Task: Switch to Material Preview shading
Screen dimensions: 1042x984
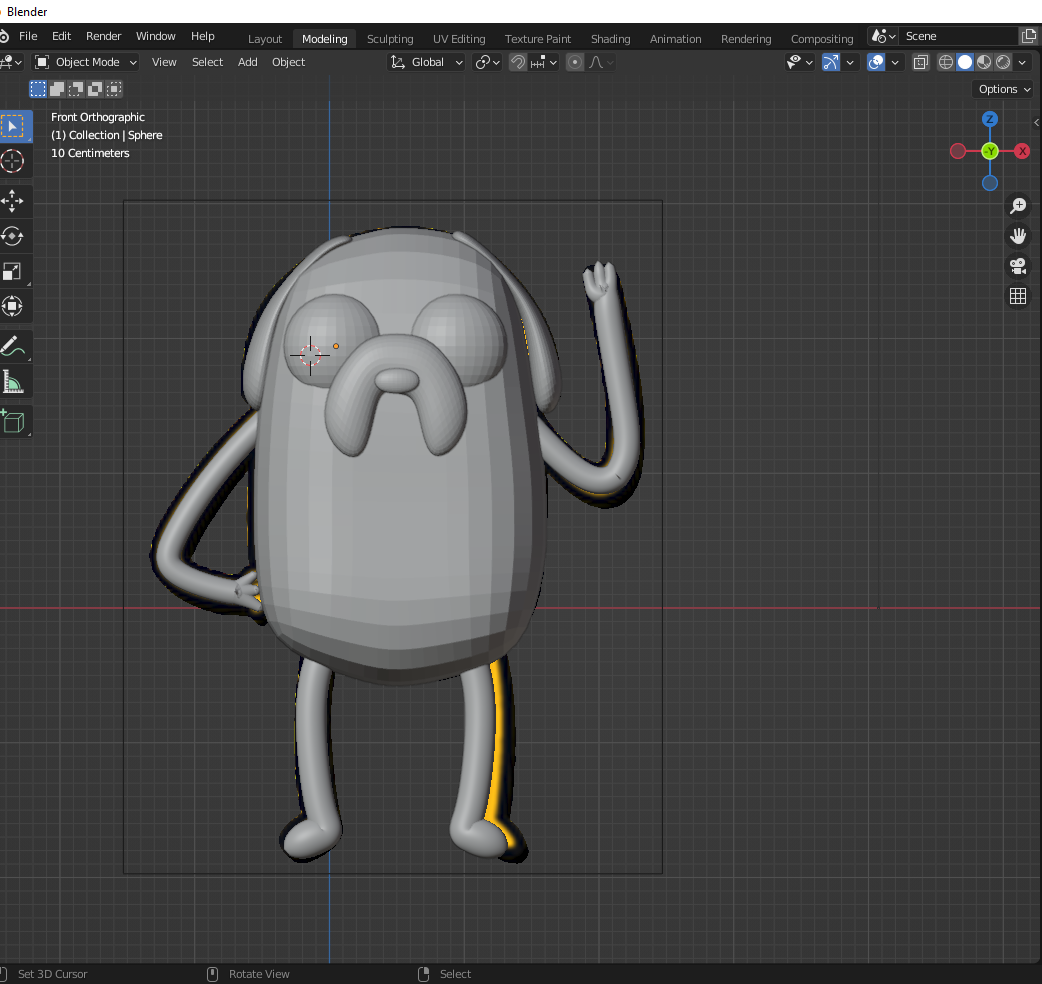Action: click(984, 62)
